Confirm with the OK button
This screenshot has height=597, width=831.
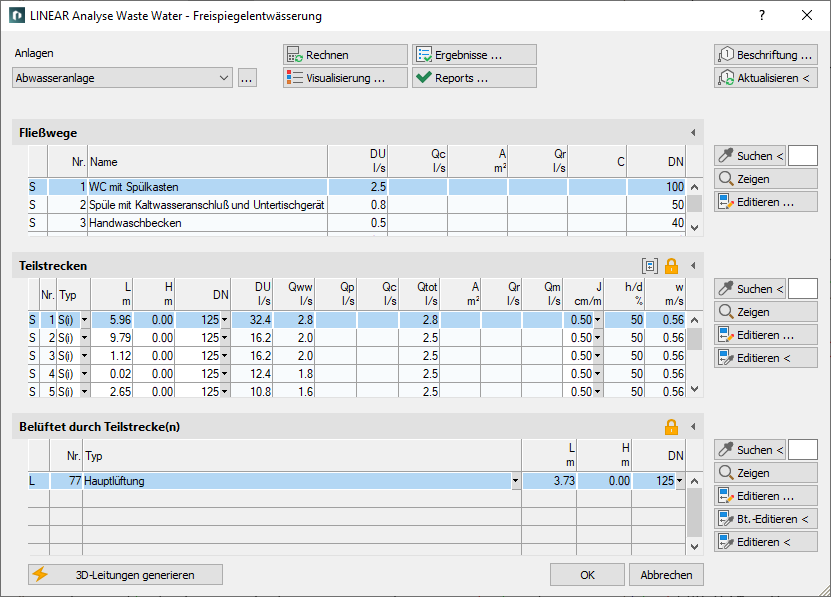point(587,575)
